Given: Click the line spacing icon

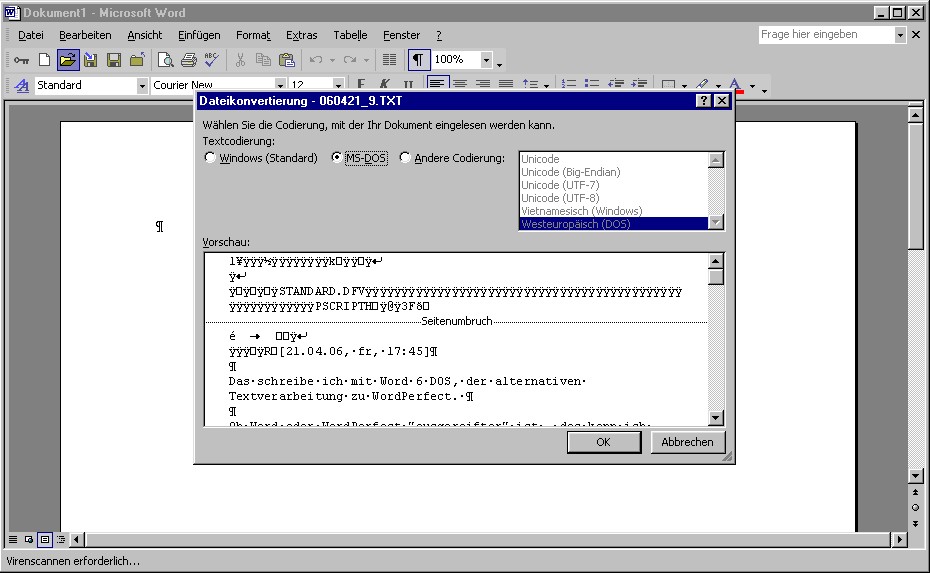Looking at the screenshot, I should click(530, 84).
